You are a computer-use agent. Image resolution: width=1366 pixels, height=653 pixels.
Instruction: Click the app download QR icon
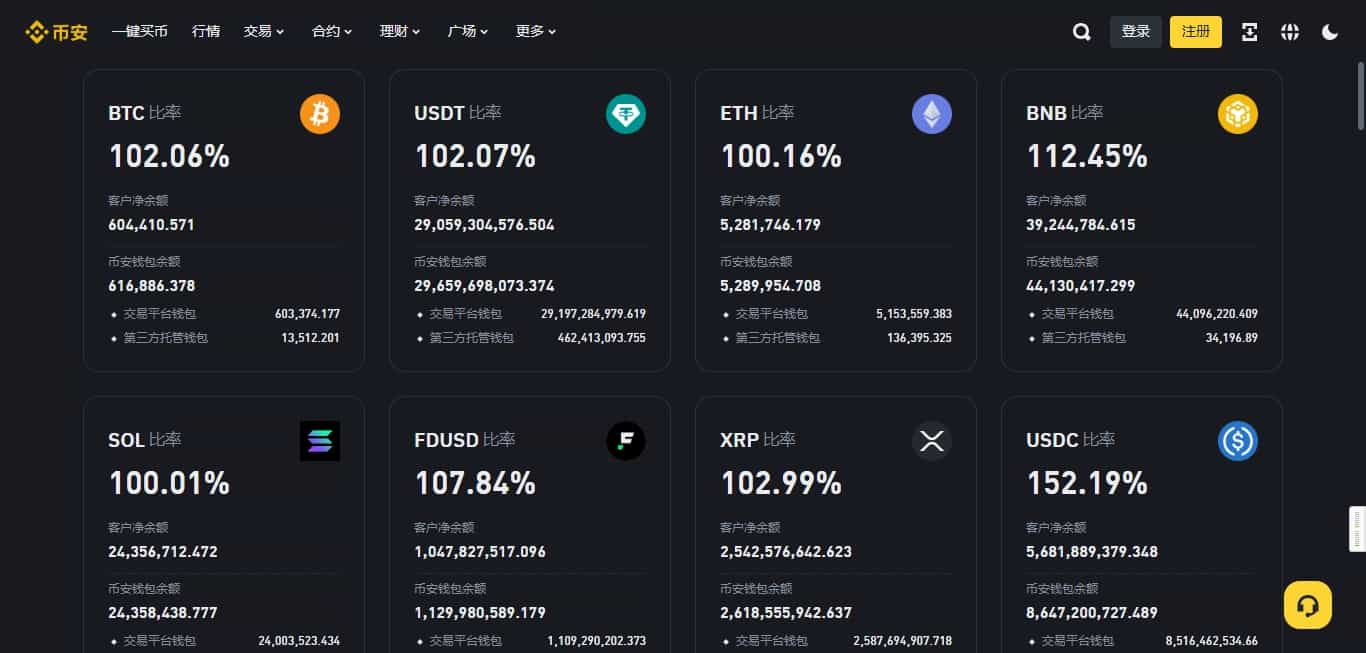point(1249,31)
